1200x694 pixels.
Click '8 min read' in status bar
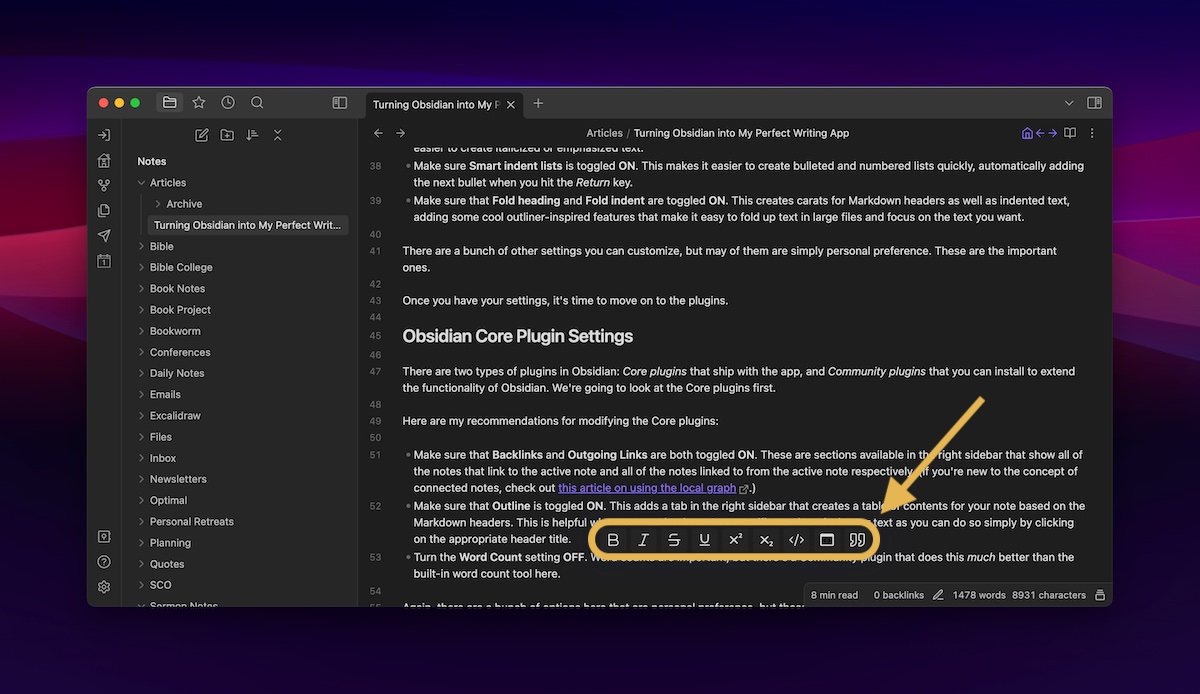[834, 595]
